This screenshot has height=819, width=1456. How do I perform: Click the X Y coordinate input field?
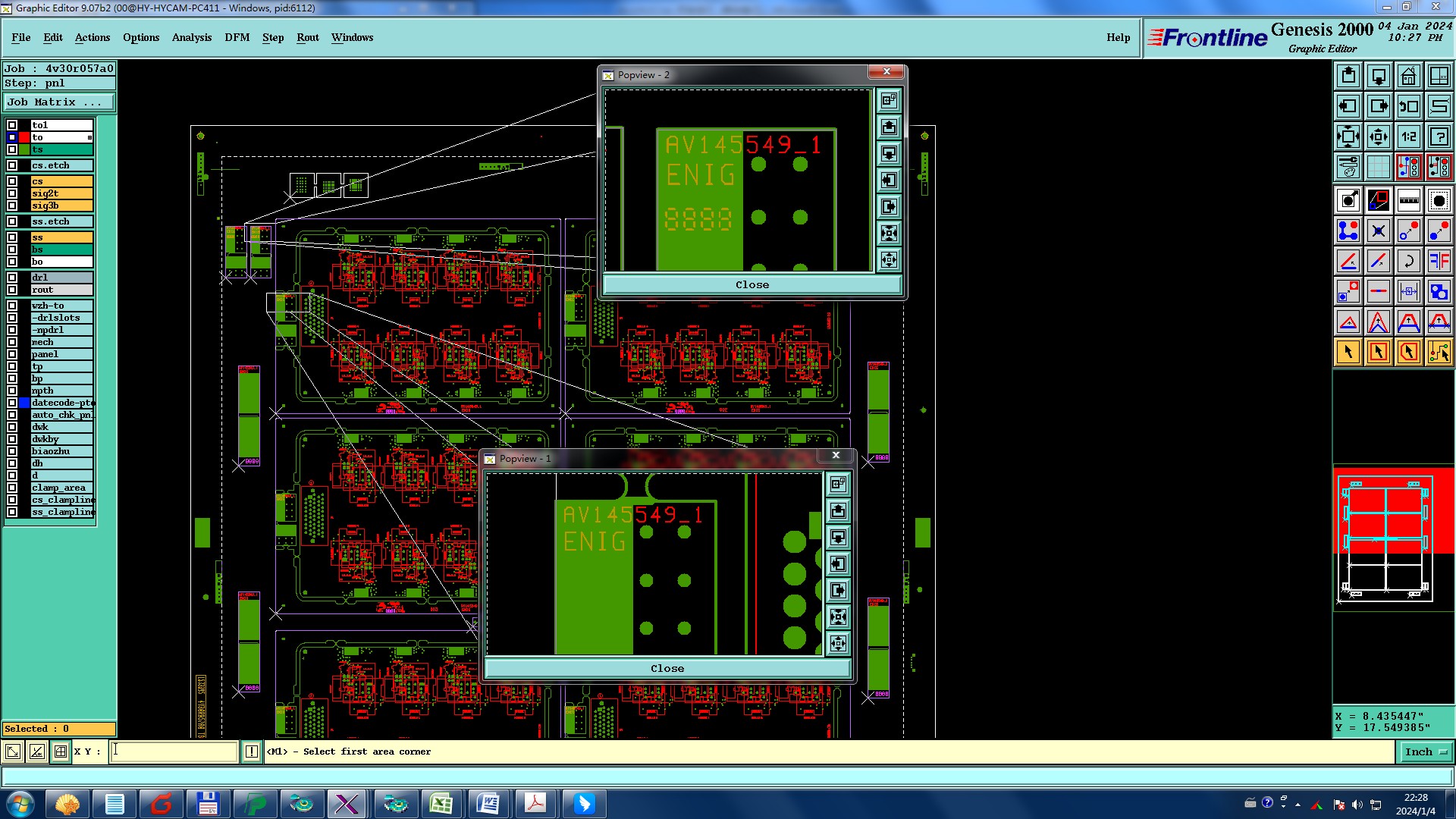pyautogui.click(x=174, y=752)
